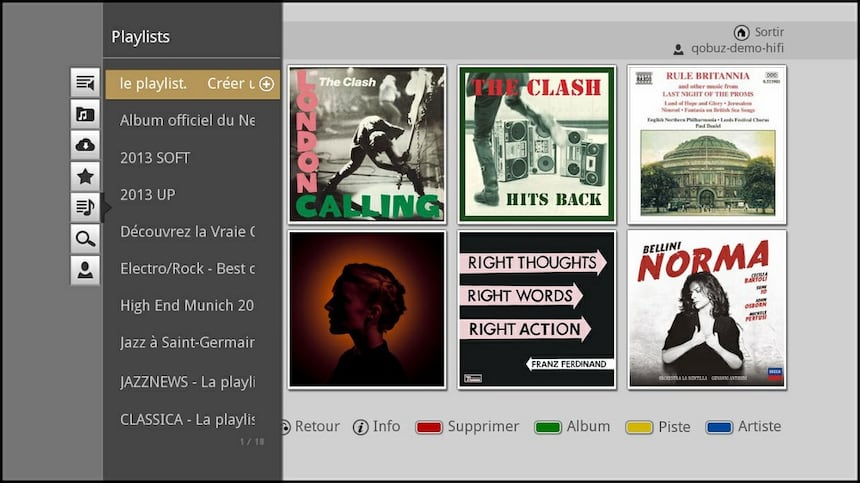Image resolution: width=860 pixels, height=483 pixels.
Task: Click the Piste text label
Action: [675, 427]
